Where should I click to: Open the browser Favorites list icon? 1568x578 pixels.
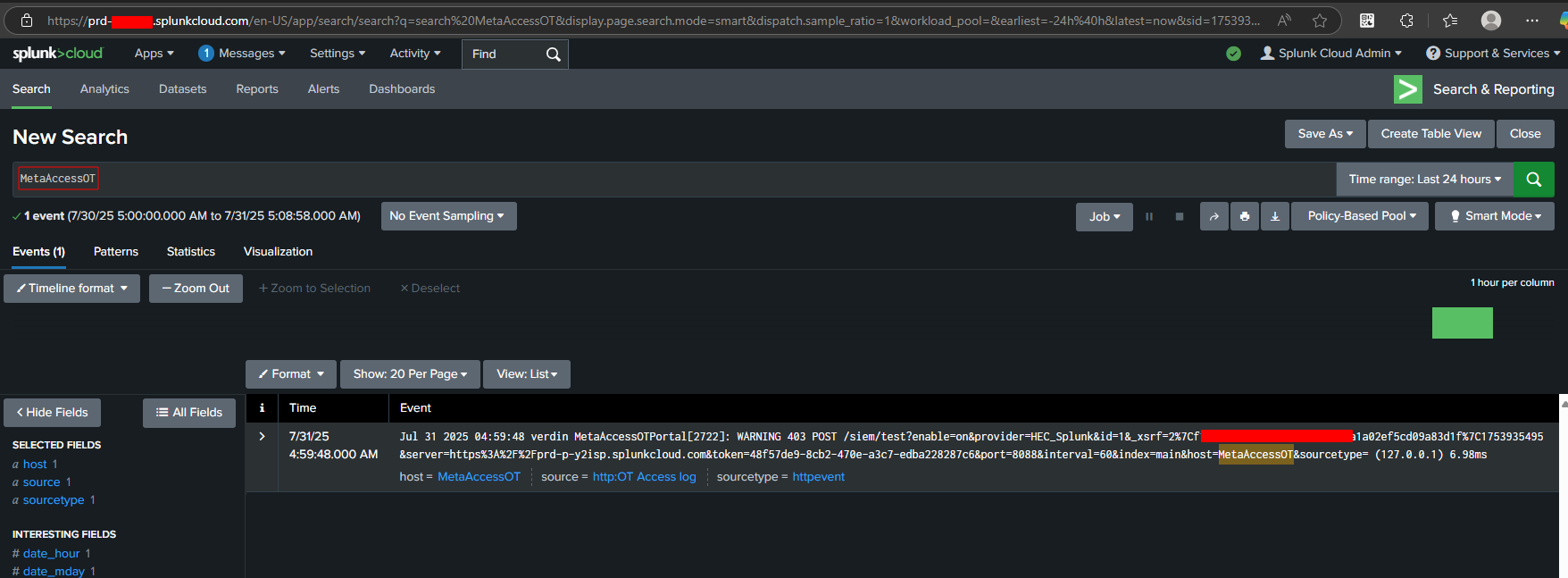click(x=1450, y=21)
